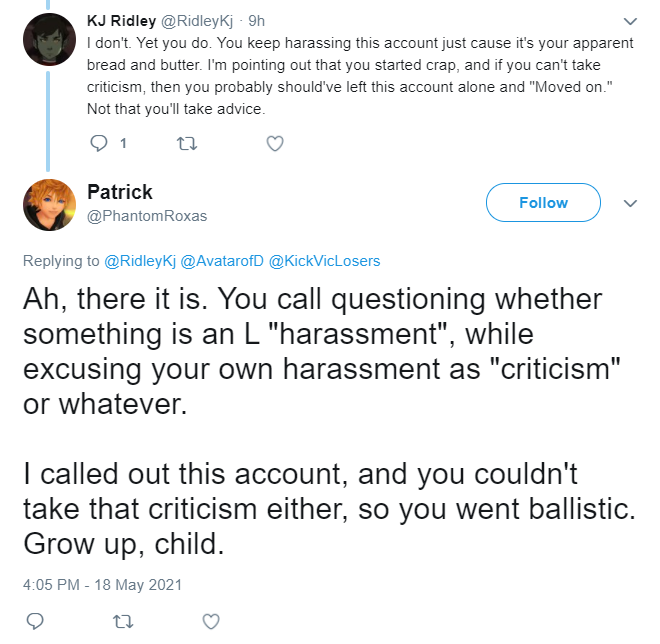The height and width of the screenshot is (644, 660).
Task: Open the @RidleyKj mention link
Action: coord(140,261)
